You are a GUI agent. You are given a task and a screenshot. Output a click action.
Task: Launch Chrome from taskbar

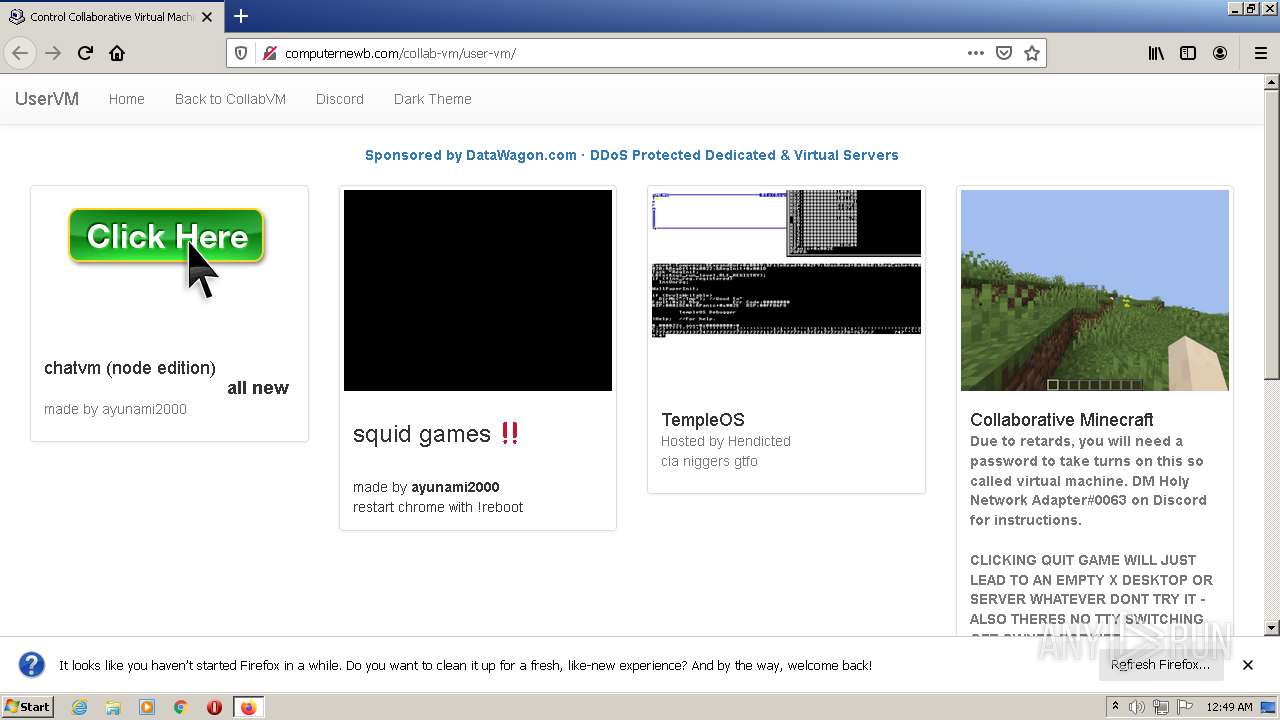[180, 707]
